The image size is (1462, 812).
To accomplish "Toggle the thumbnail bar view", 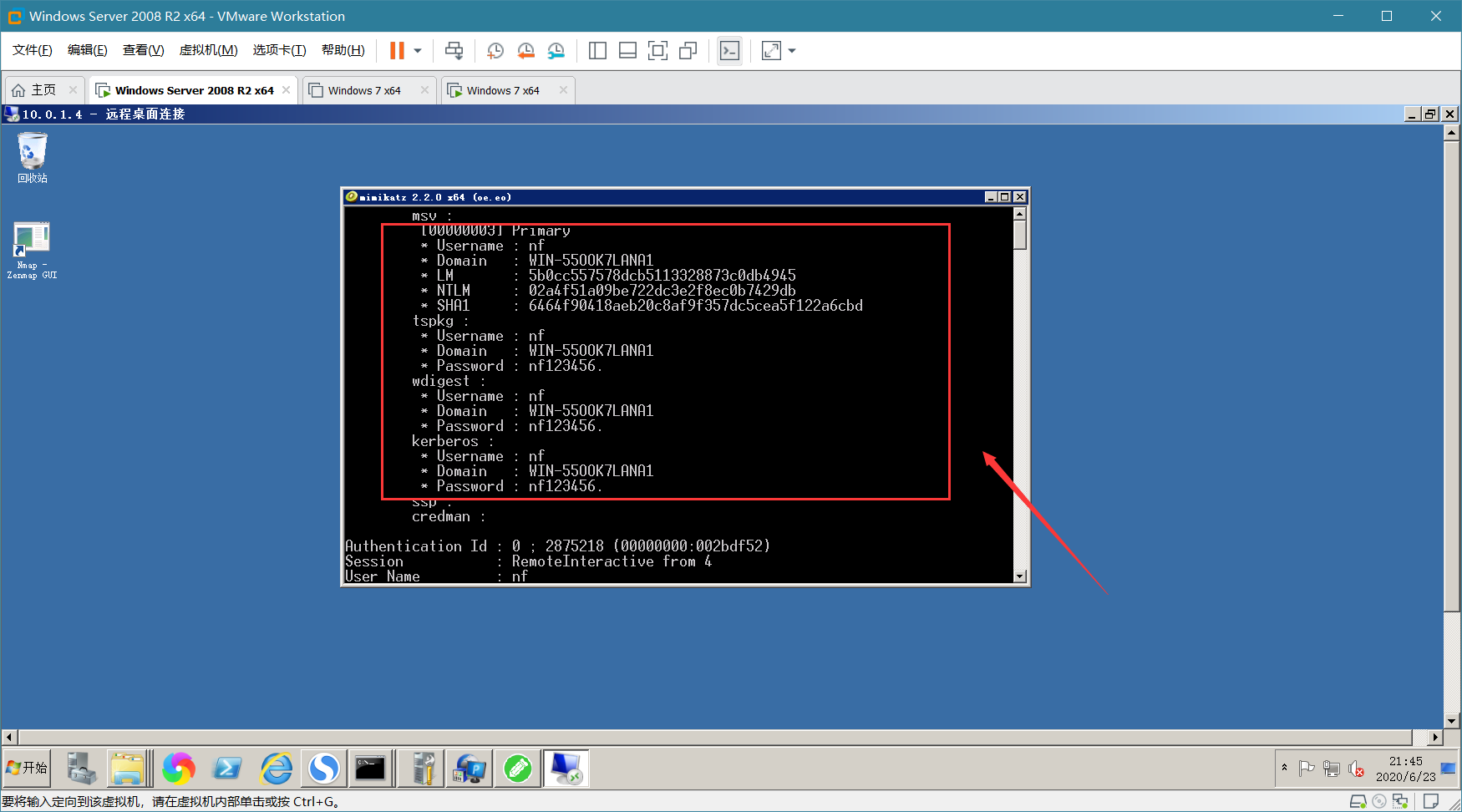I will click(x=627, y=51).
